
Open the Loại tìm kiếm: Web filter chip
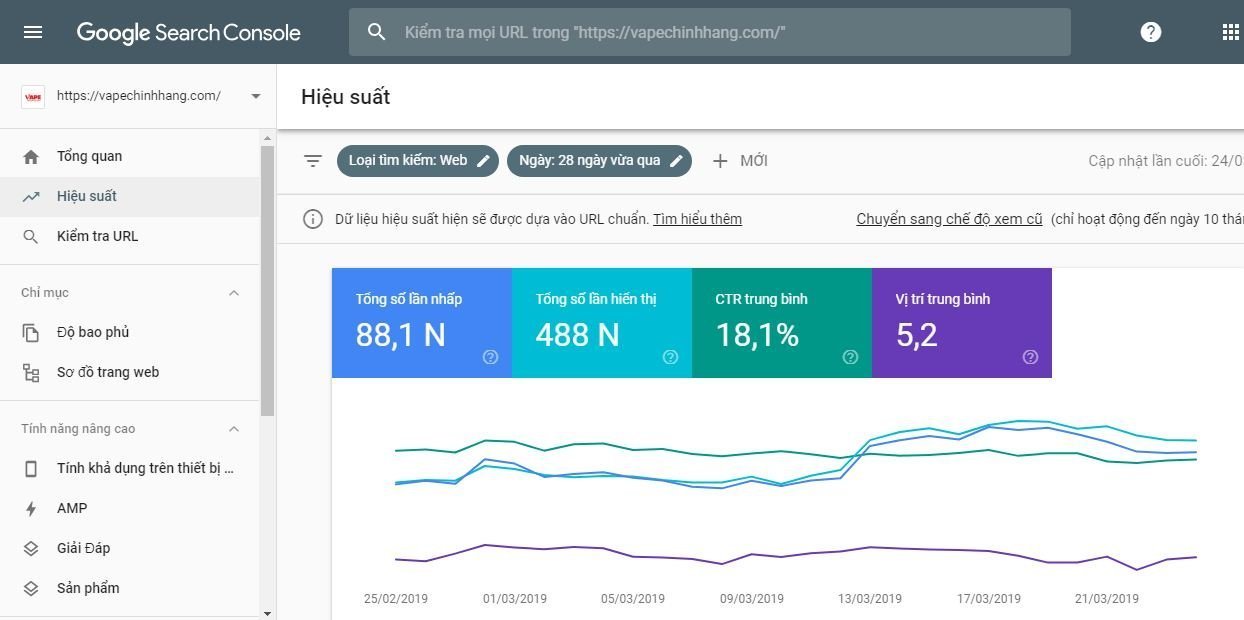coord(418,160)
